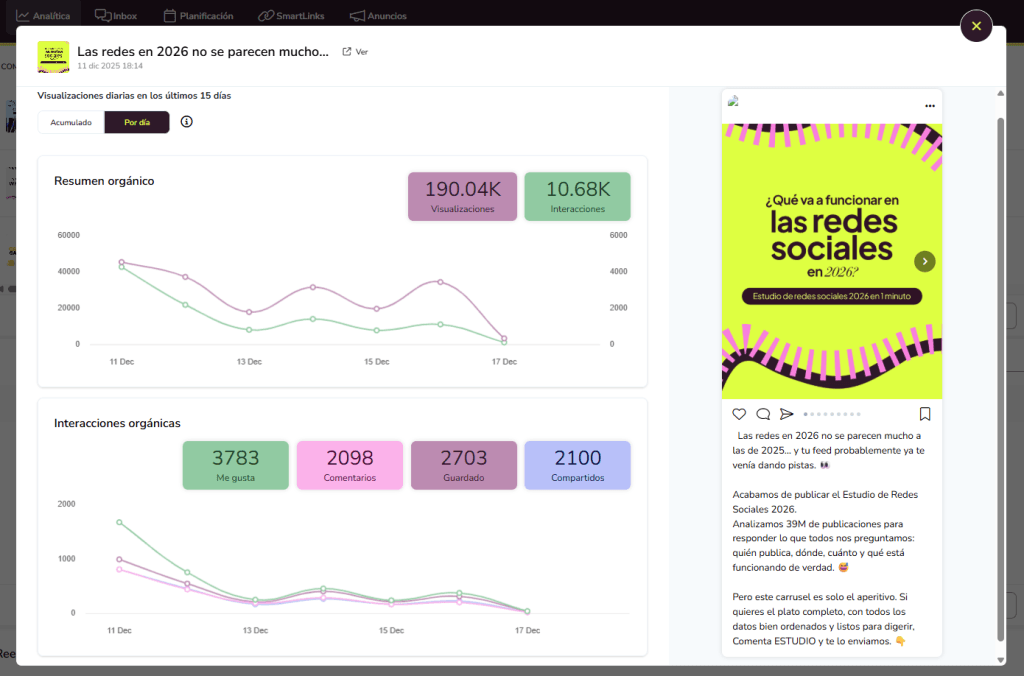Go to next carousel slide arrow

pyautogui.click(x=925, y=262)
